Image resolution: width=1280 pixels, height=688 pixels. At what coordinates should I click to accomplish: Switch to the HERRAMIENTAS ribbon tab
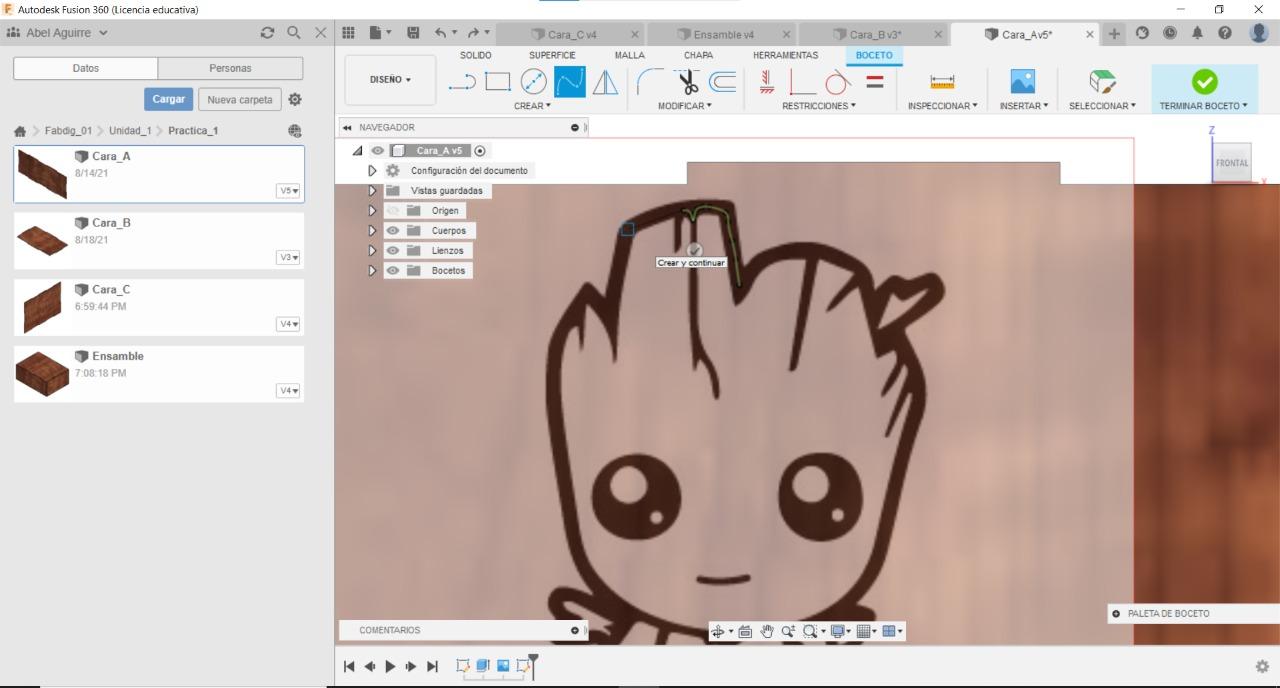point(786,55)
